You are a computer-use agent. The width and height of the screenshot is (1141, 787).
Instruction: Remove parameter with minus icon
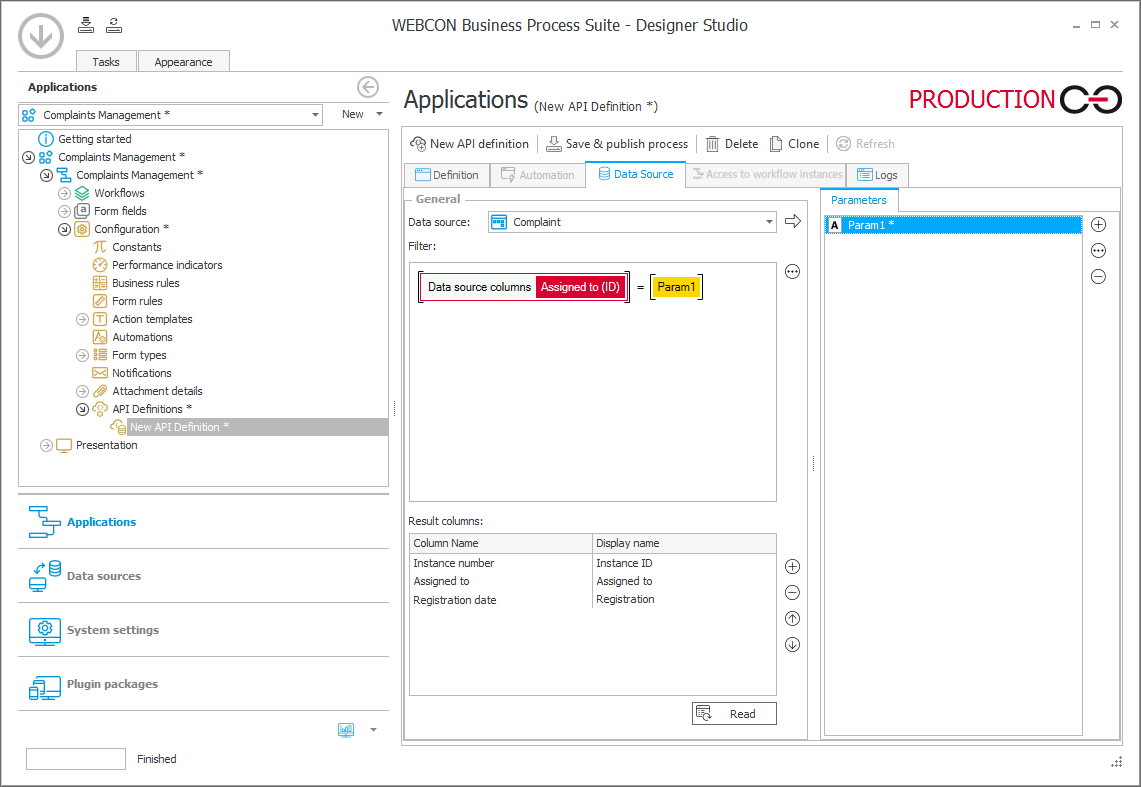tap(1099, 276)
